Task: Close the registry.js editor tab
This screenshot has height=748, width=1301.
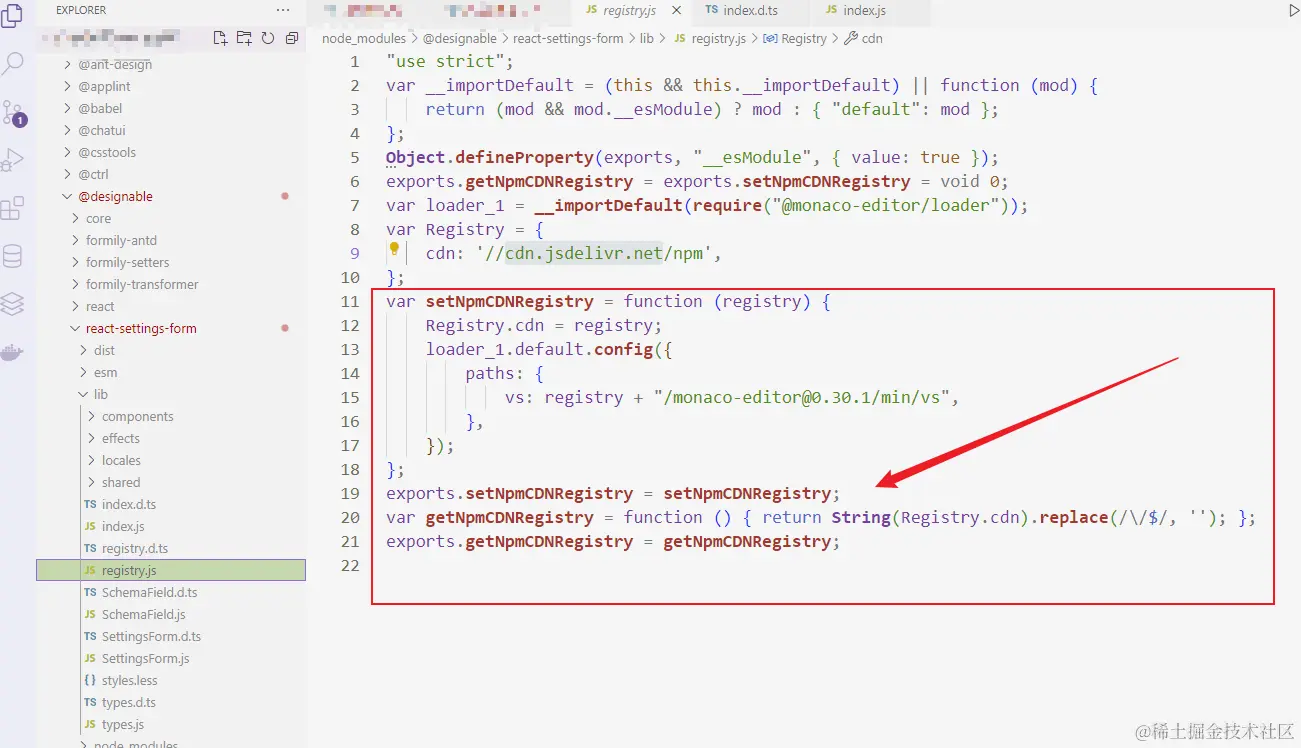Action: tap(677, 10)
